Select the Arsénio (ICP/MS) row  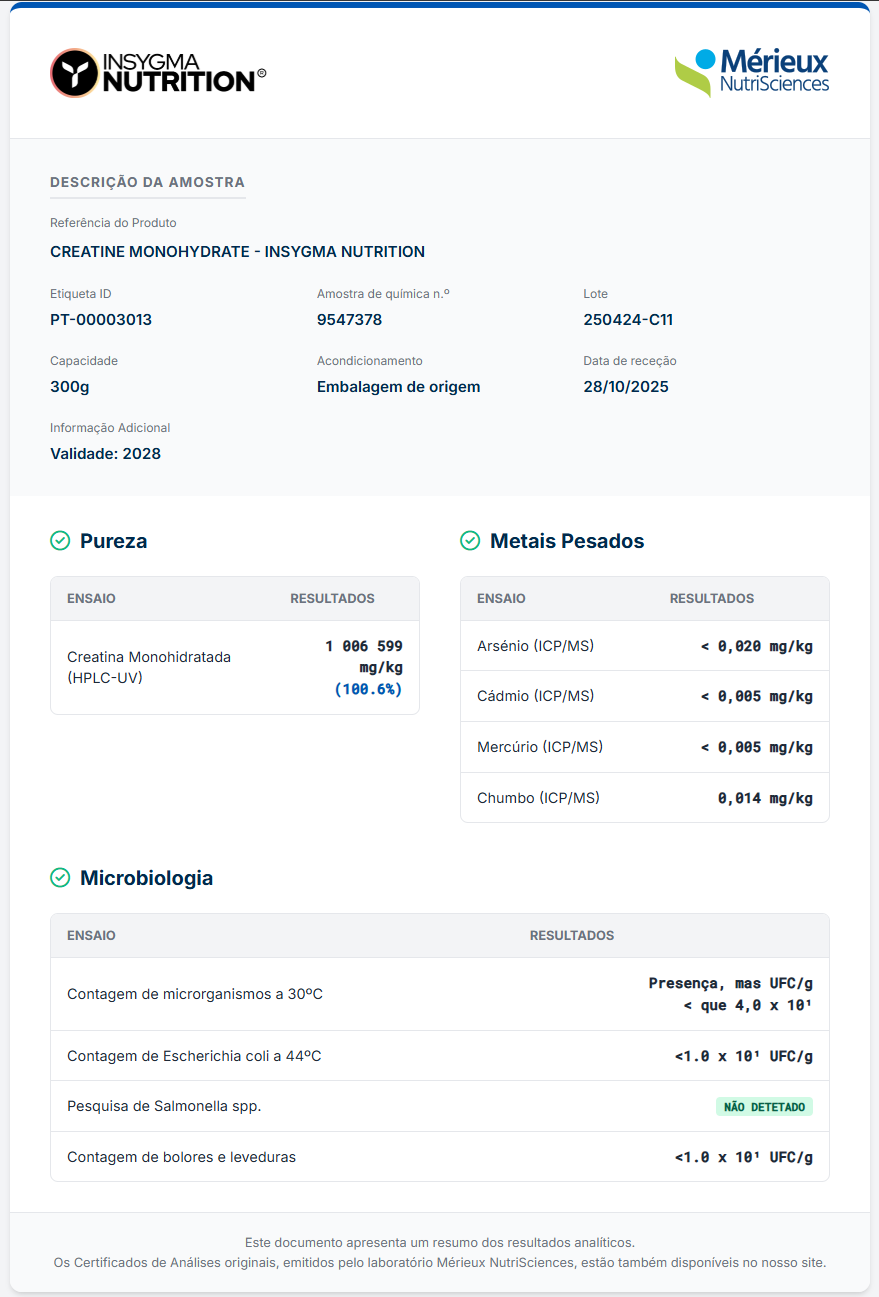click(644, 646)
